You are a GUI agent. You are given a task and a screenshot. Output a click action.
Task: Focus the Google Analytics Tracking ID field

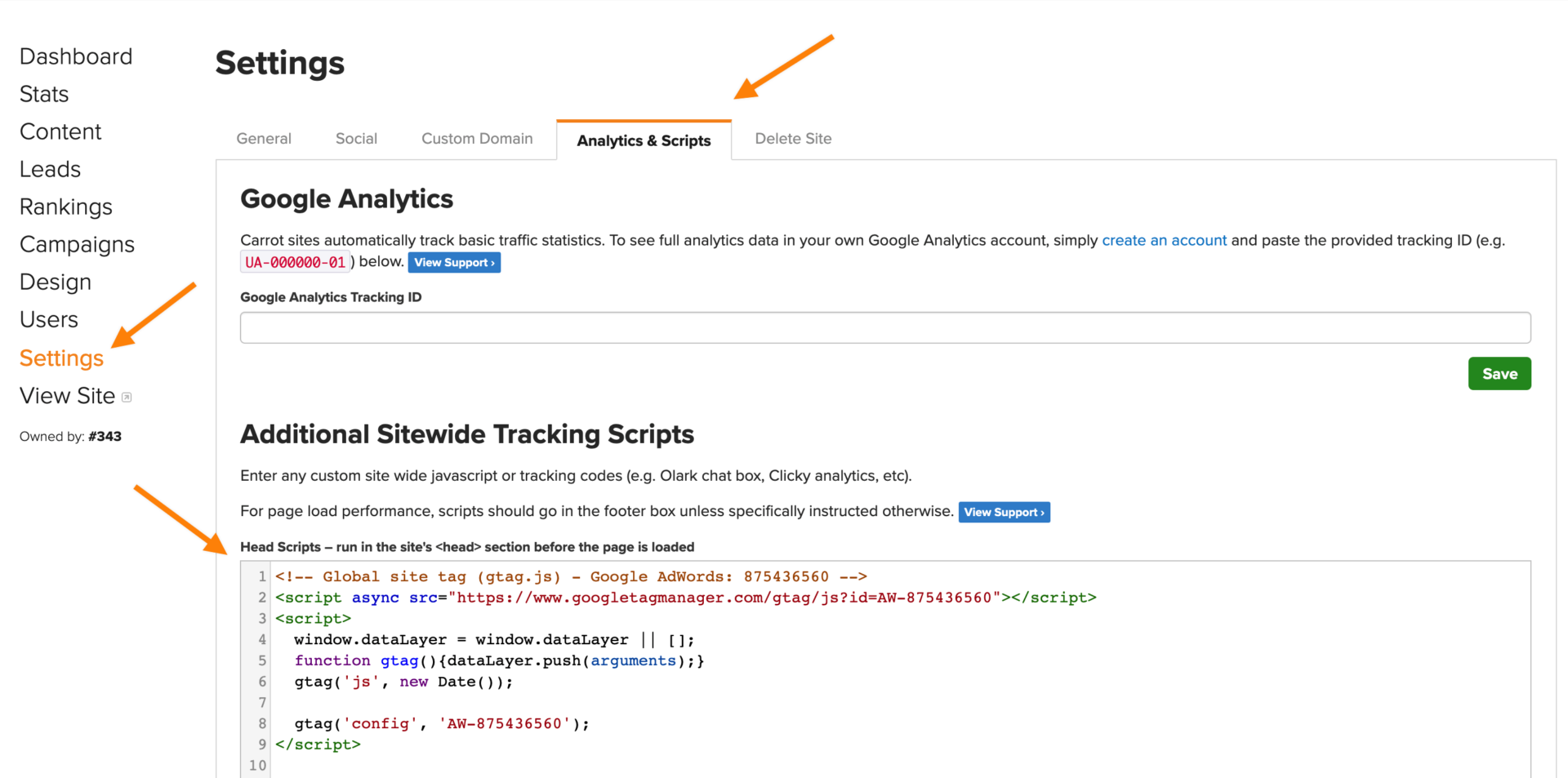pos(885,327)
